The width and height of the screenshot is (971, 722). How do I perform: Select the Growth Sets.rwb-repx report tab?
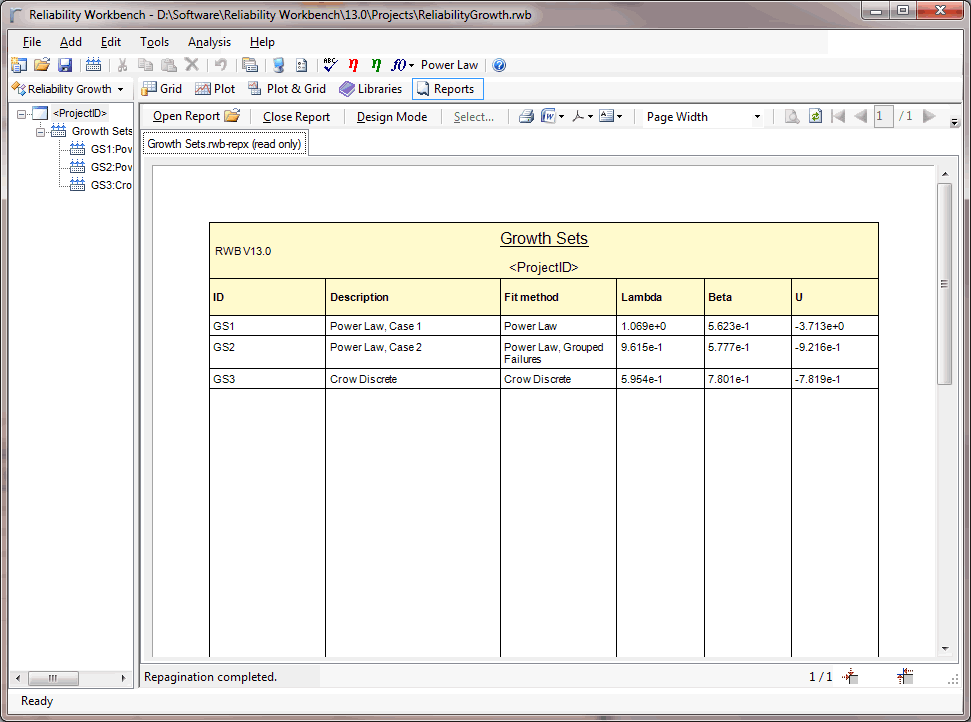click(225, 144)
